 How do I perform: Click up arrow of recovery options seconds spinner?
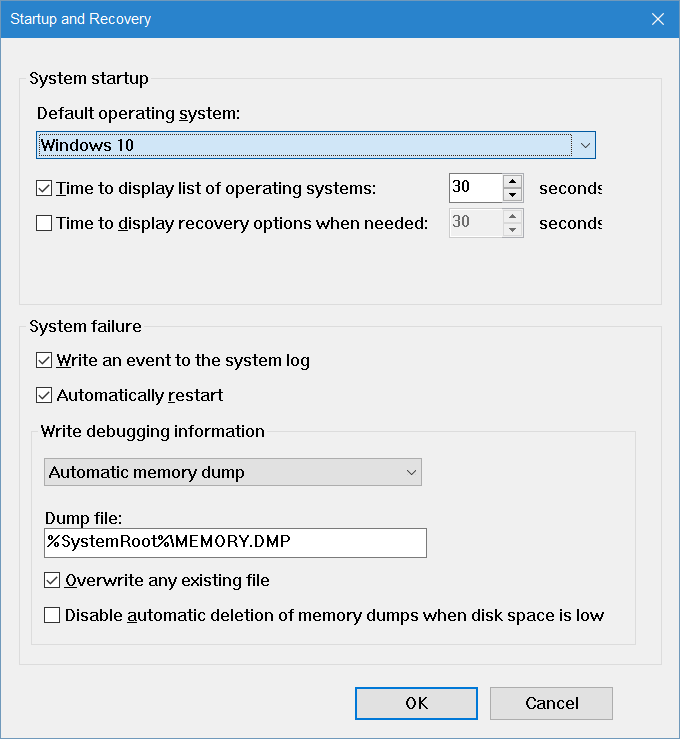512,216
